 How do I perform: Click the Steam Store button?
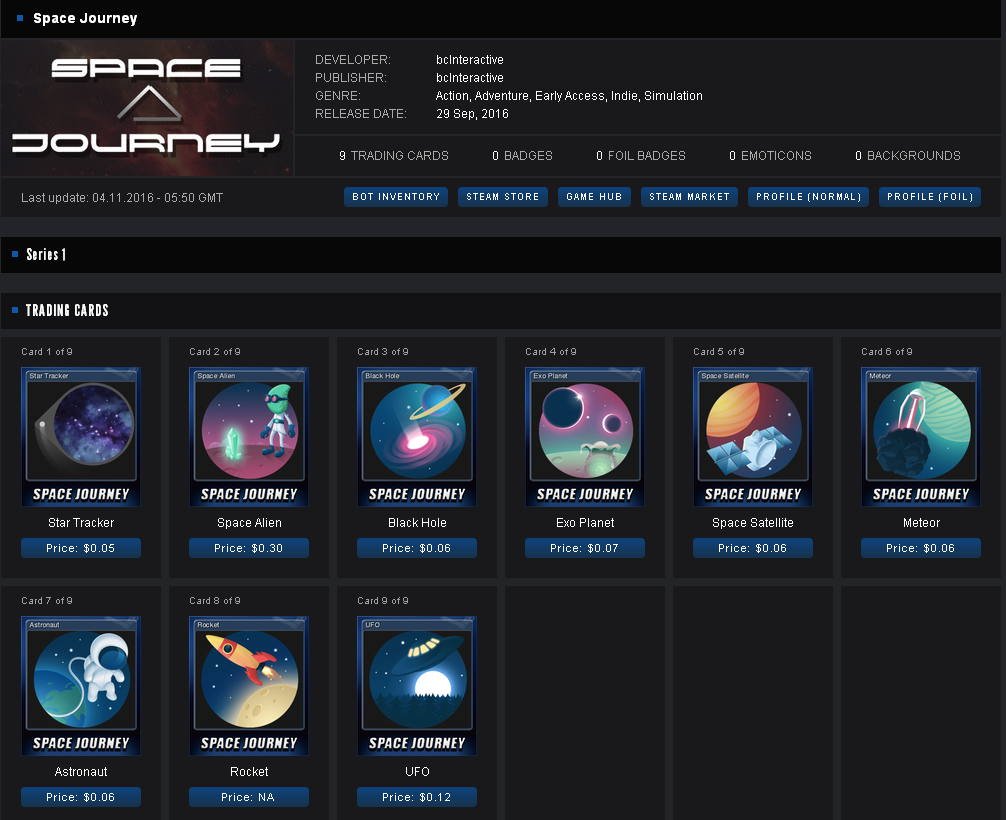pyautogui.click(x=502, y=197)
